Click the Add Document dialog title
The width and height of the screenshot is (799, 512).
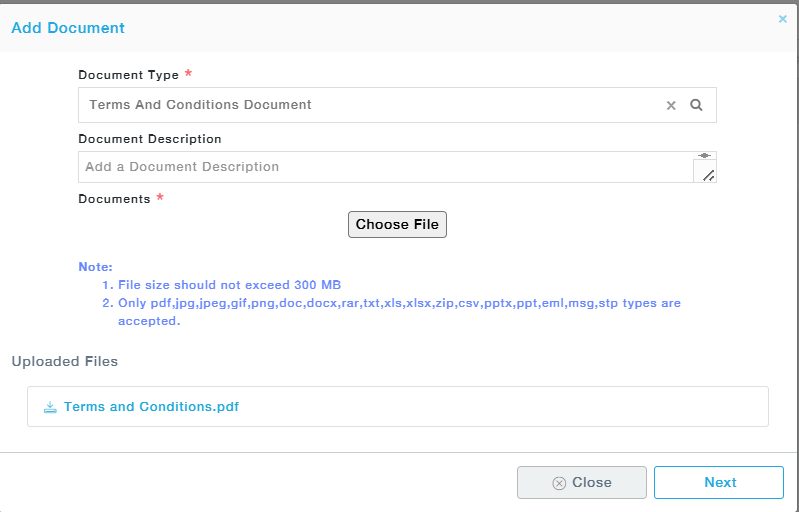[68, 28]
